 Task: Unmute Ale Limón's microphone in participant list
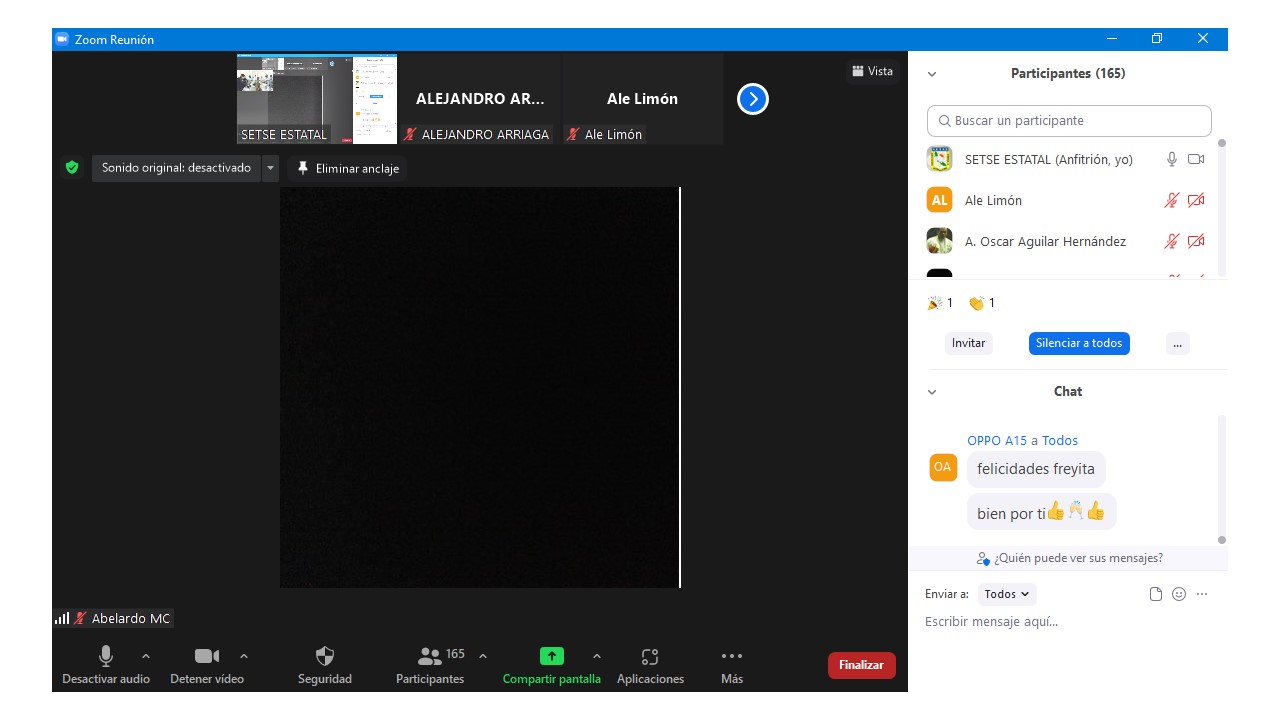tap(1171, 201)
